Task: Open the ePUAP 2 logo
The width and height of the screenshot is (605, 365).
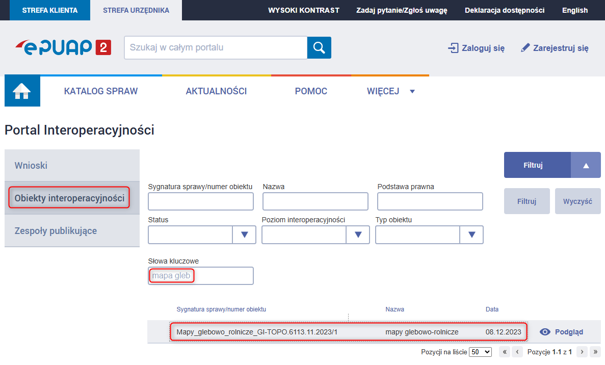Action: click(x=64, y=47)
